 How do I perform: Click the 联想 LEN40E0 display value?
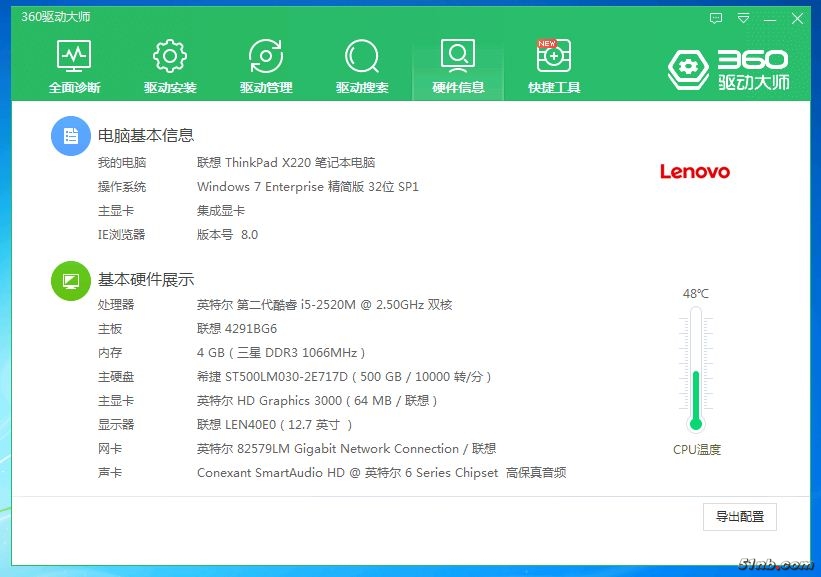pyautogui.click(x=274, y=425)
